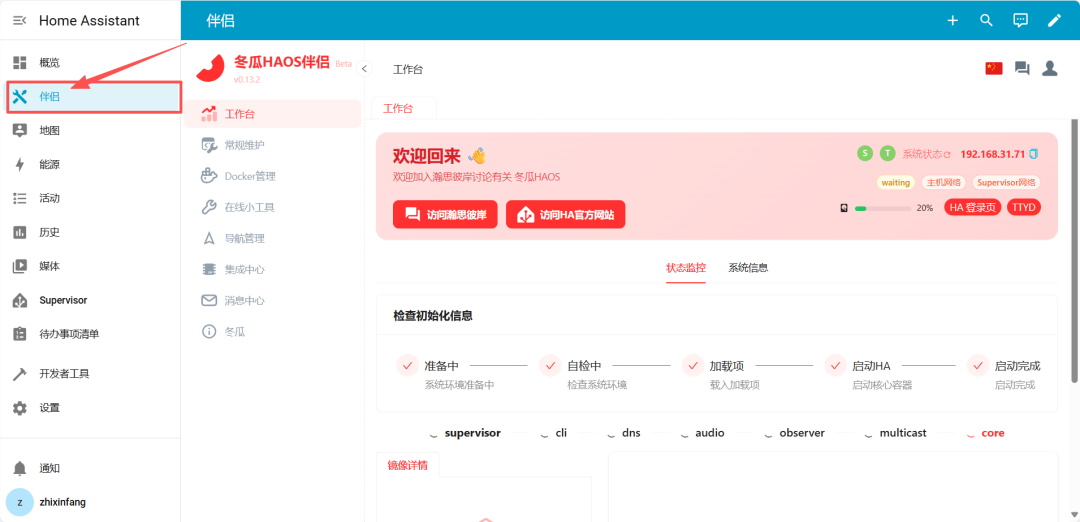Switch to the 系统信息 tab

[x=748, y=268]
